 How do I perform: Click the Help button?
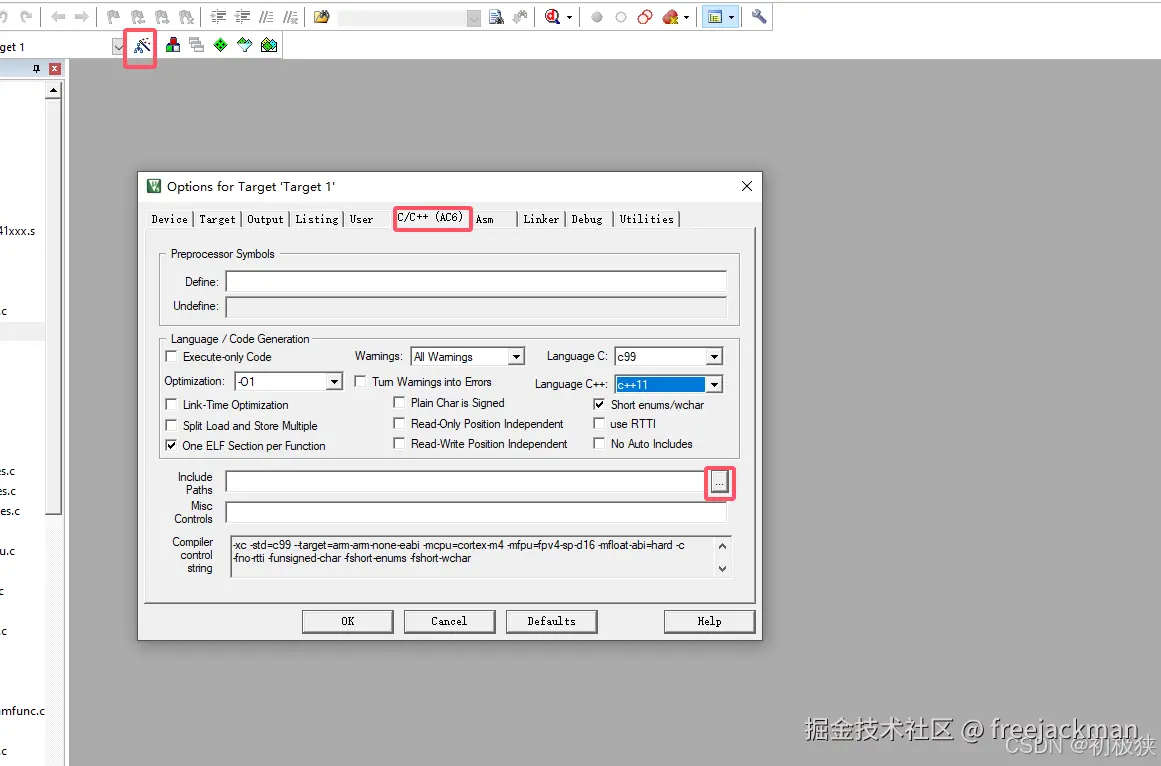pos(709,621)
